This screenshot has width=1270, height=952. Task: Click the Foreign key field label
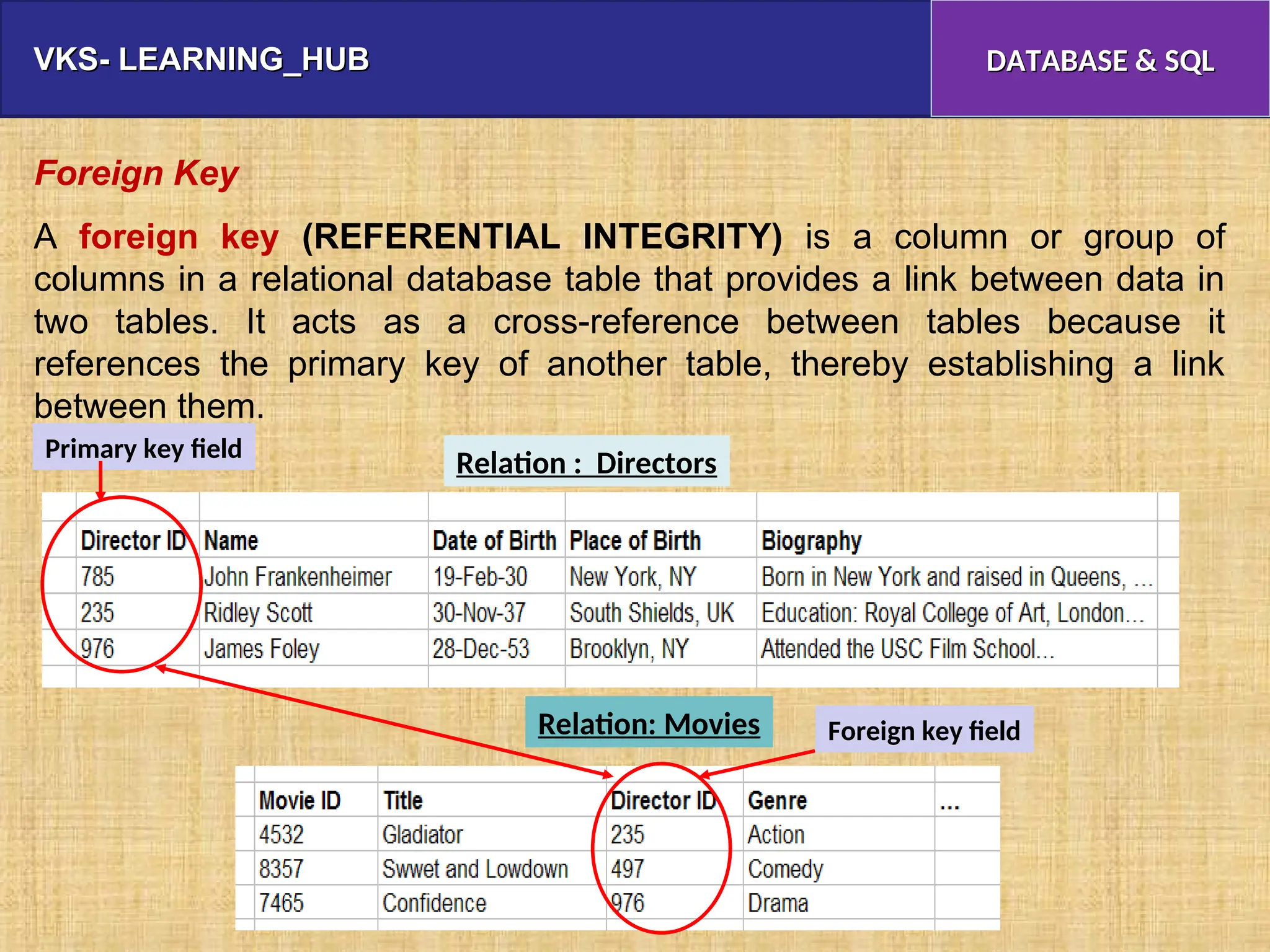coord(923,730)
